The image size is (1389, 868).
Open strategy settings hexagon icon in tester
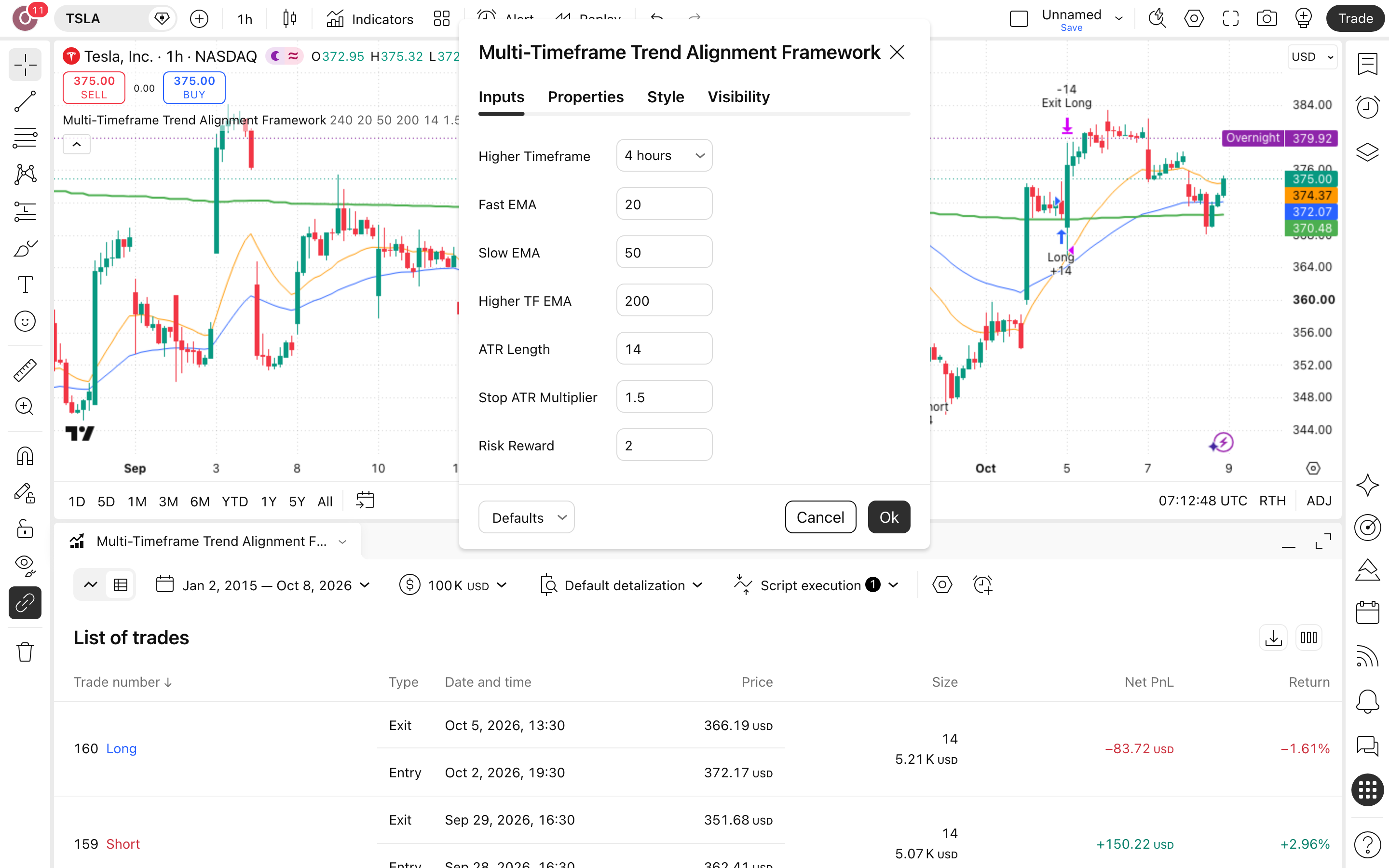[942, 585]
